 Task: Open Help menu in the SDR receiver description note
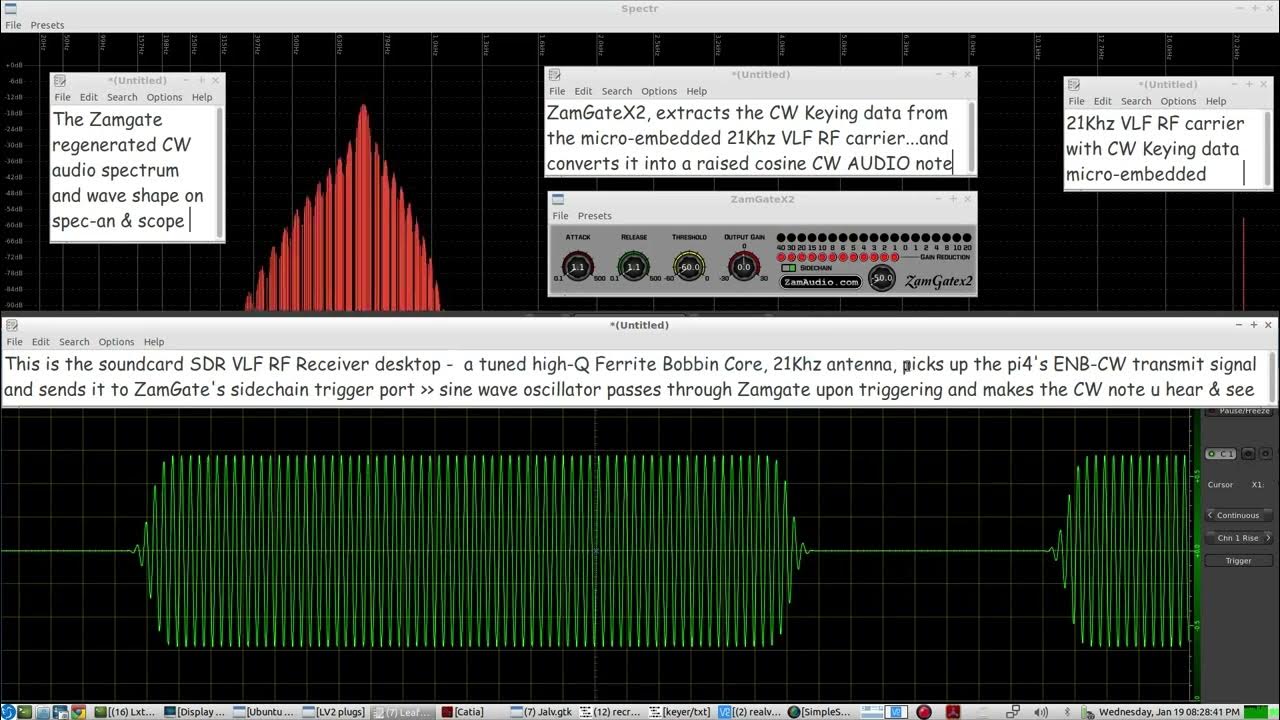pos(154,342)
